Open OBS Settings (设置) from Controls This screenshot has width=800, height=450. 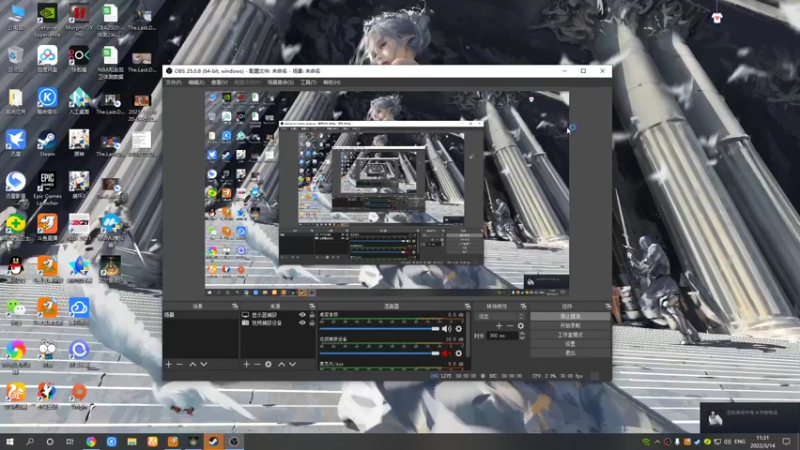570,344
